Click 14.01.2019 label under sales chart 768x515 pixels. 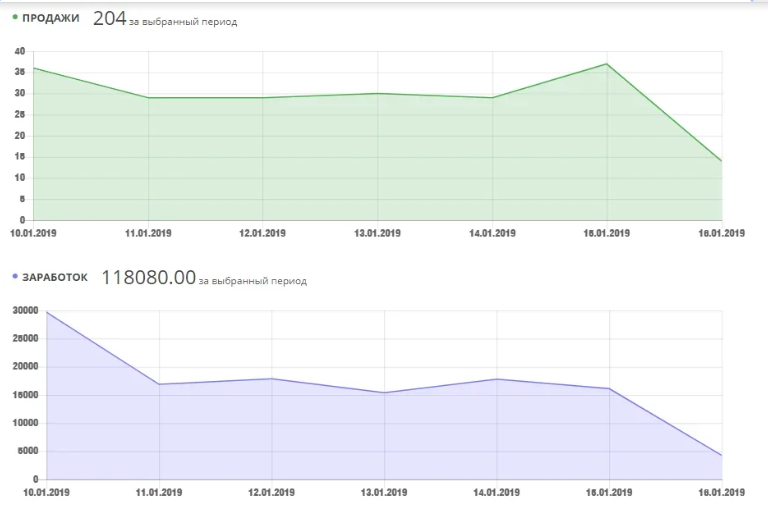pos(493,233)
